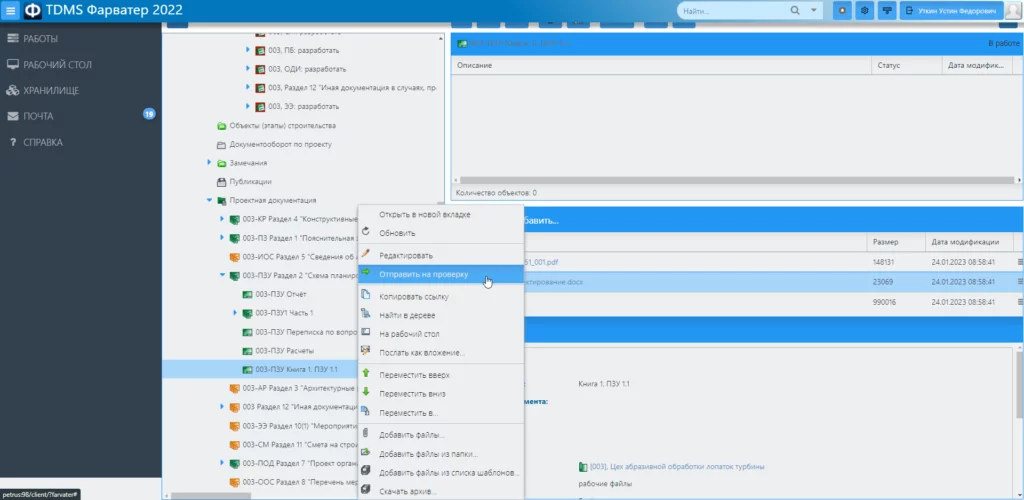Choose Редактировать from the context menu
This screenshot has height=500, width=1024.
click(x=407, y=256)
